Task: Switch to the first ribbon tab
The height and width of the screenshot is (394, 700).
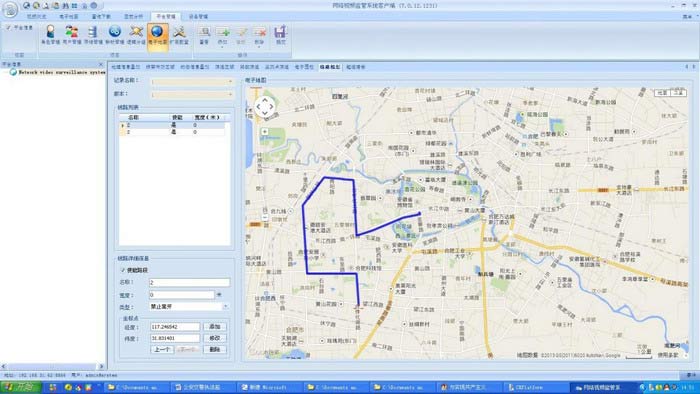Action: (37, 17)
